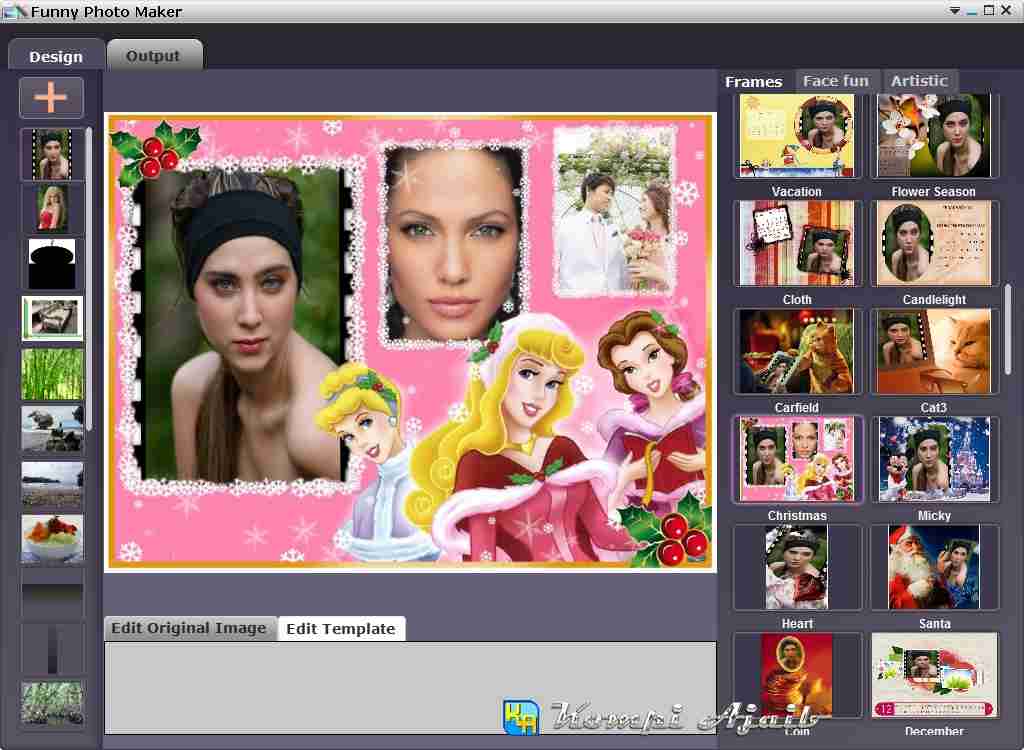
Task: Choose the Vacation frame template
Action: pyautogui.click(x=797, y=136)
